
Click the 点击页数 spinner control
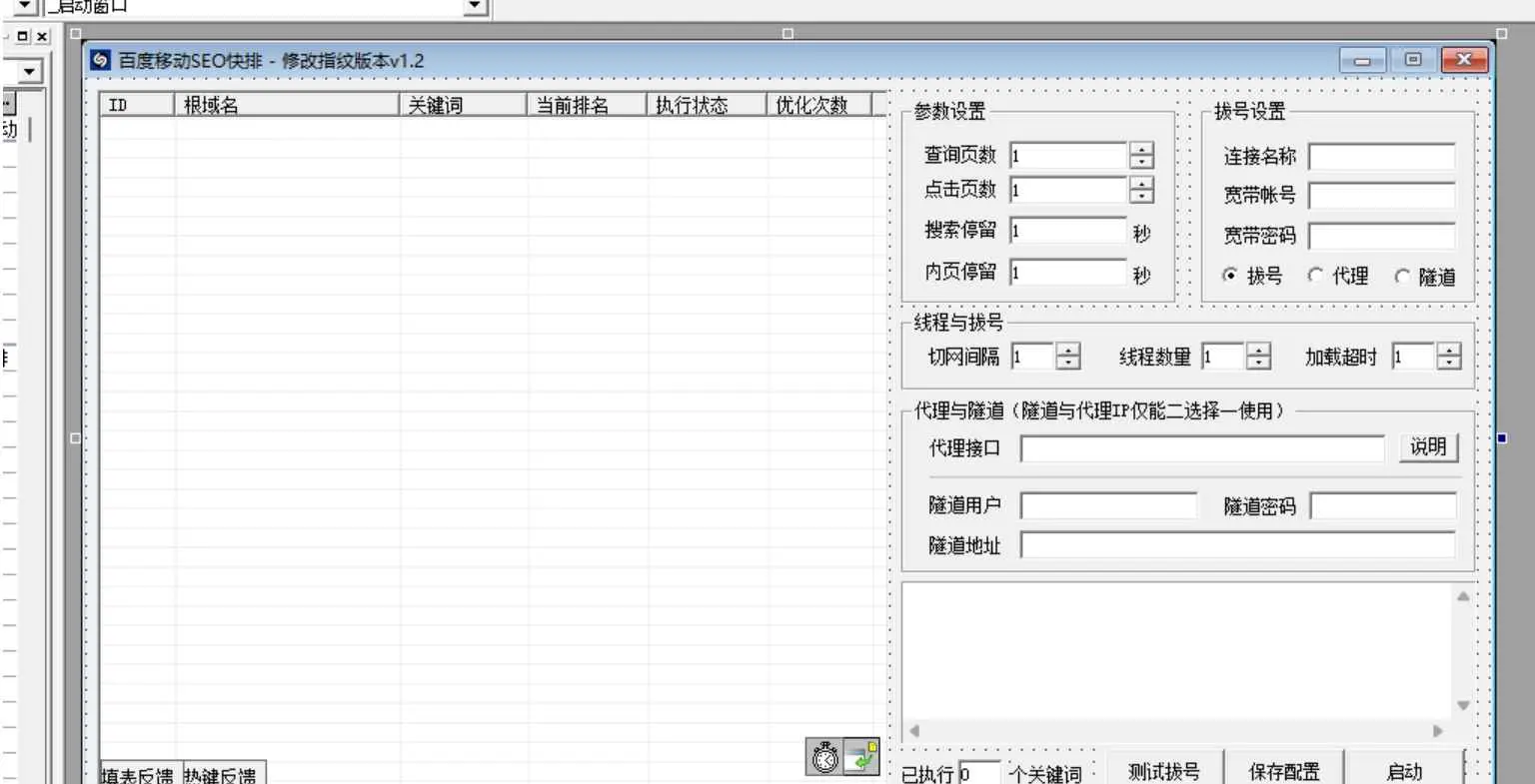[x=1141, y=190]
